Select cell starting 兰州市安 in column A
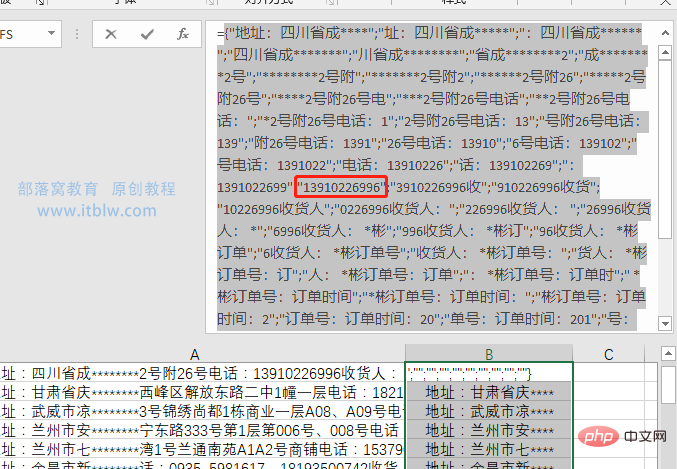This screenshot has width=677, height=469. click(202, 430)
